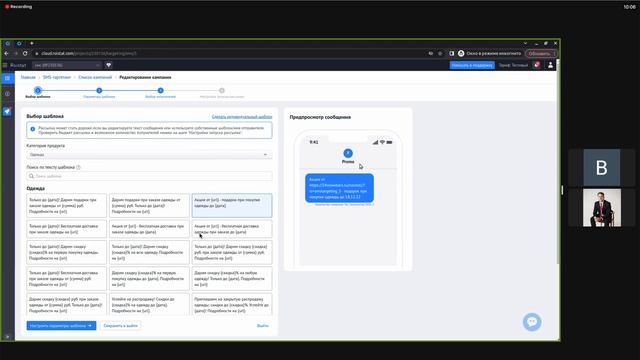Select highlighted template 'Акция от [url] - подарок при покупке одежды'
The width and height of the screenshot is (640, 360).
point(232,206)
